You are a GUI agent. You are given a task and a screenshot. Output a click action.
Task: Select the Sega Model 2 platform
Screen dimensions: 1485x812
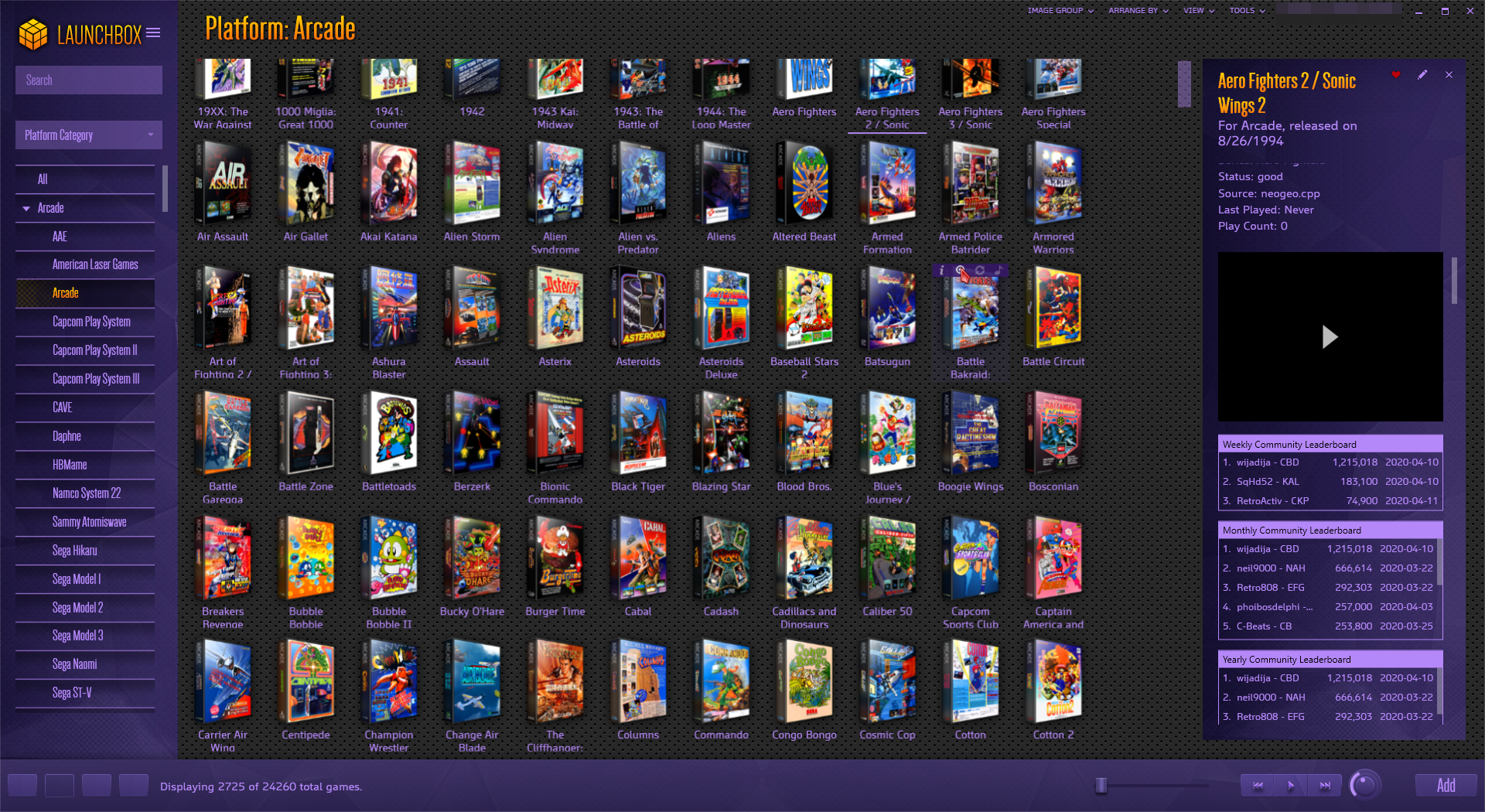pyautogui.click(x=85, y=608)
